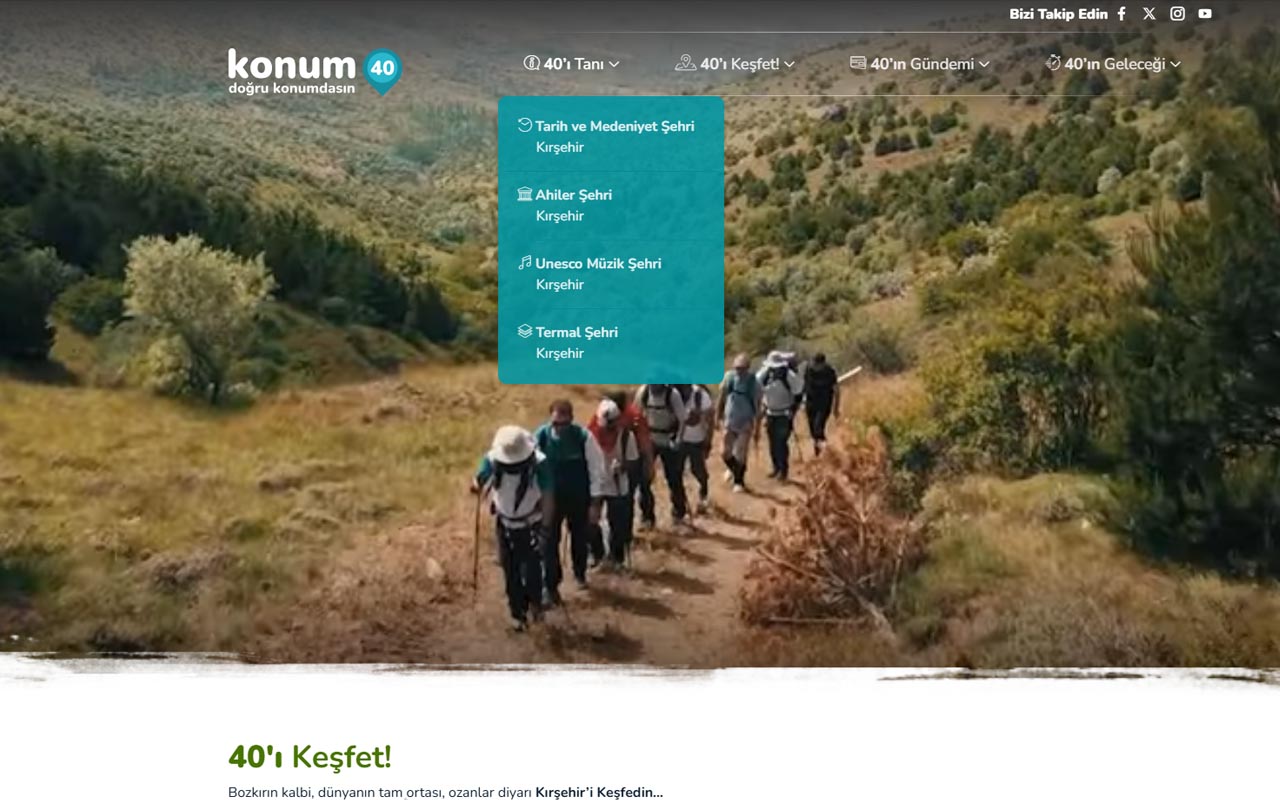Click the layers icon beside Termal Şehri
1280x800 pixels.
point(525,331)
